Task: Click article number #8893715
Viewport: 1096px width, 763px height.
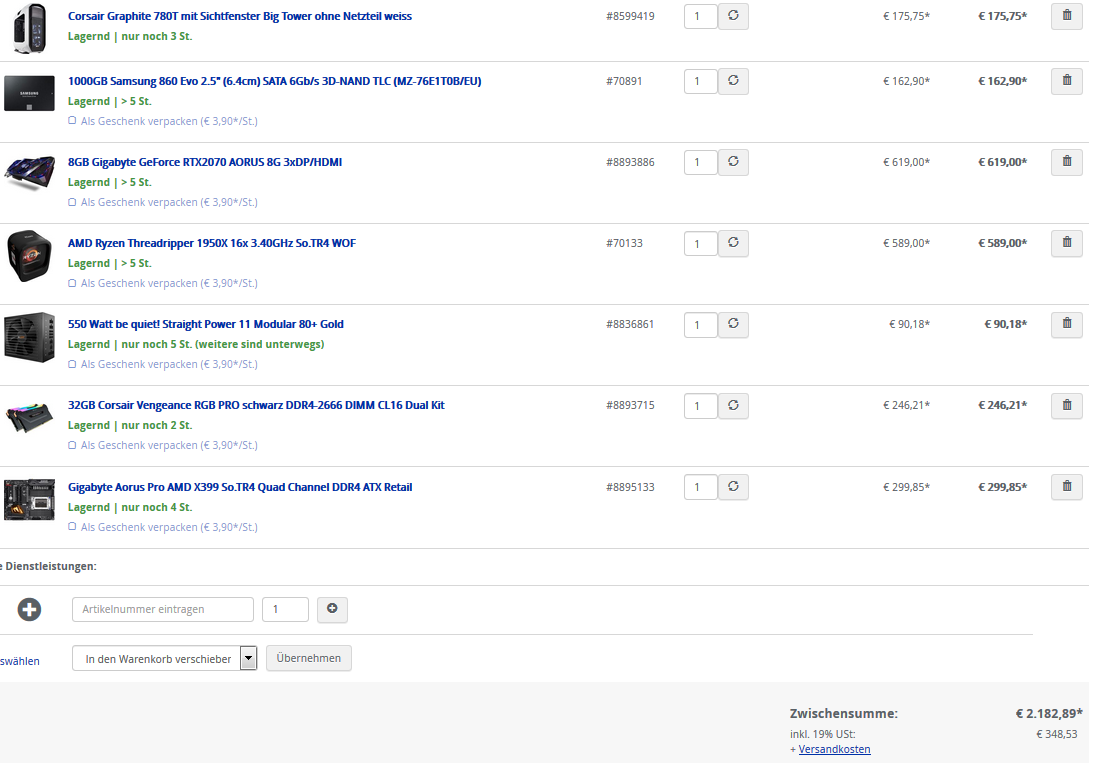Action: click(630, 405)
